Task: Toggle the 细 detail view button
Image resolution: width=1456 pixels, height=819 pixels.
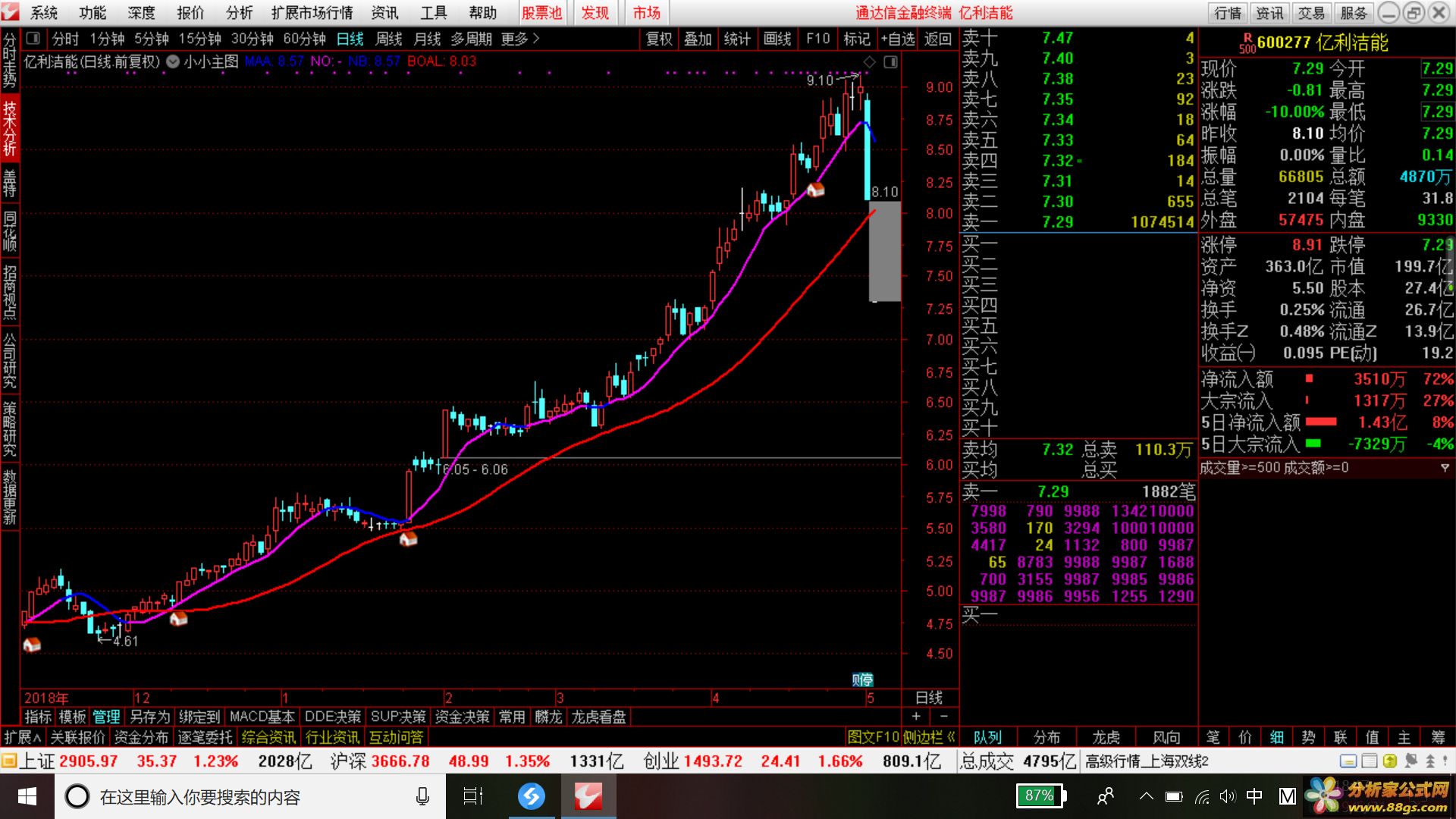Action: (x=1277, y=737)
